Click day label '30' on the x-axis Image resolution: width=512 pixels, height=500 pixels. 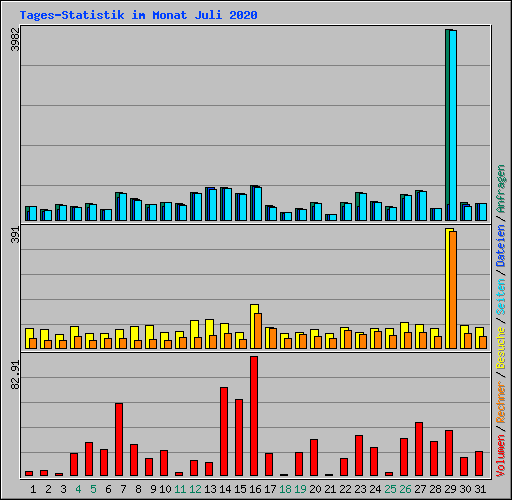[465, 489]
